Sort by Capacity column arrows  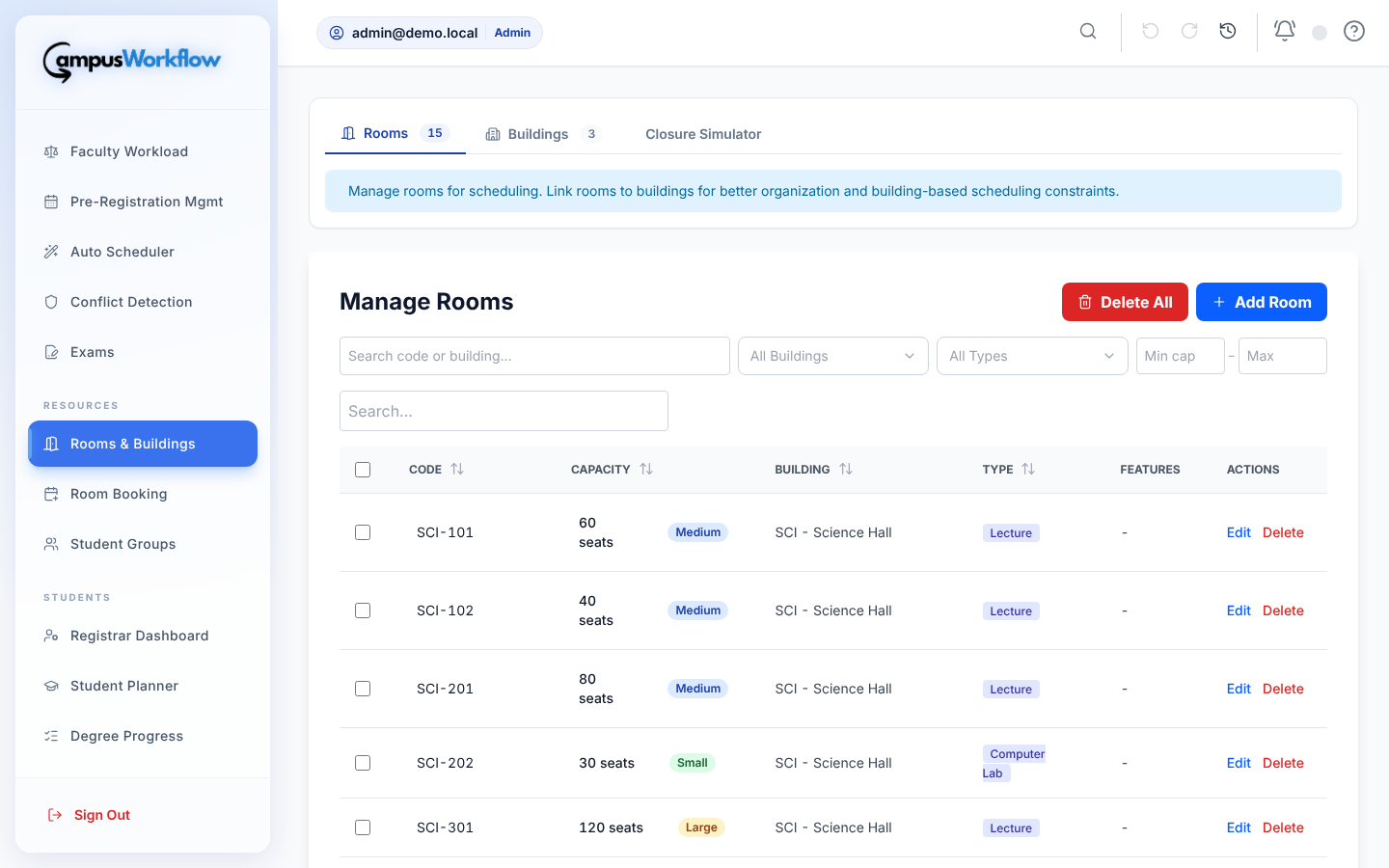646,470
